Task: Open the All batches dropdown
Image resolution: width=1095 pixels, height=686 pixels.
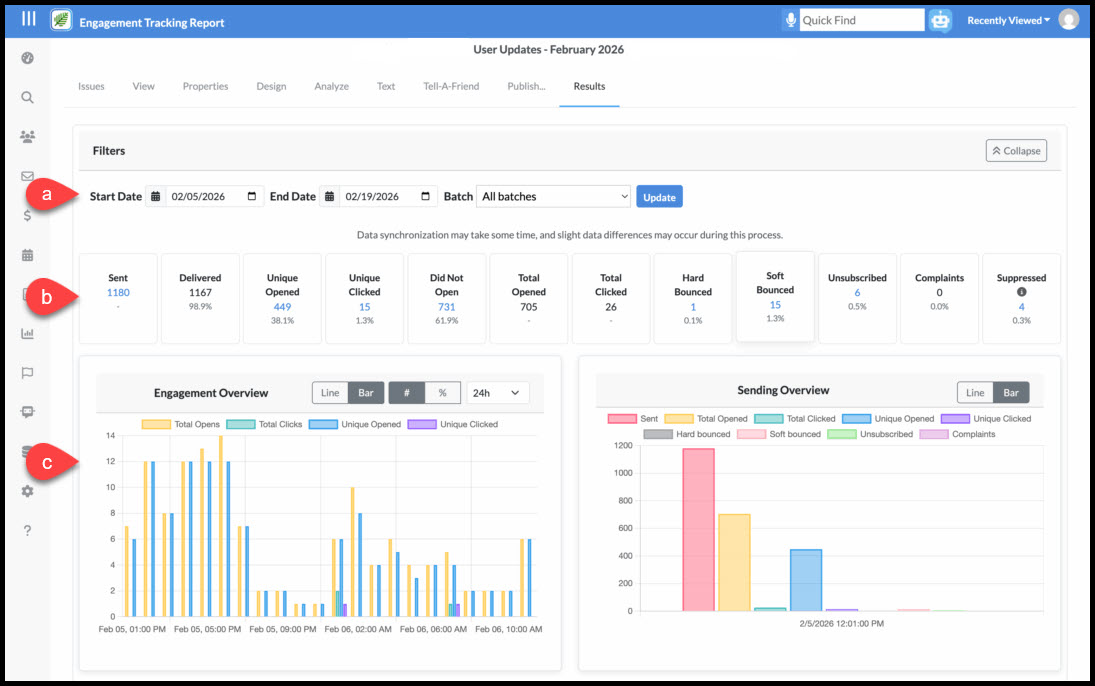Action: [x=553, y=196]
